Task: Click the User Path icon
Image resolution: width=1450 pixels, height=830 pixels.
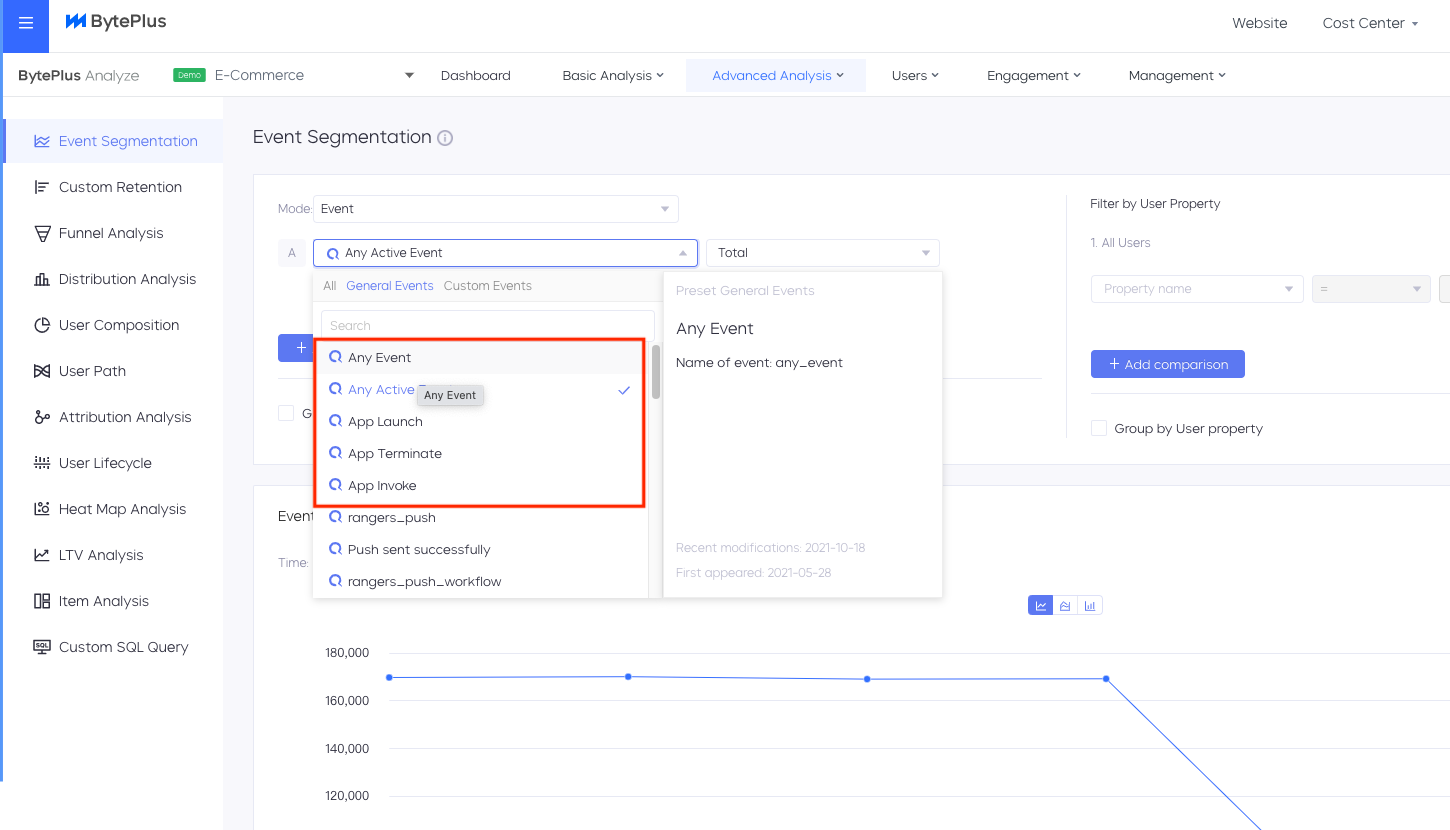Action: [42, 371]
